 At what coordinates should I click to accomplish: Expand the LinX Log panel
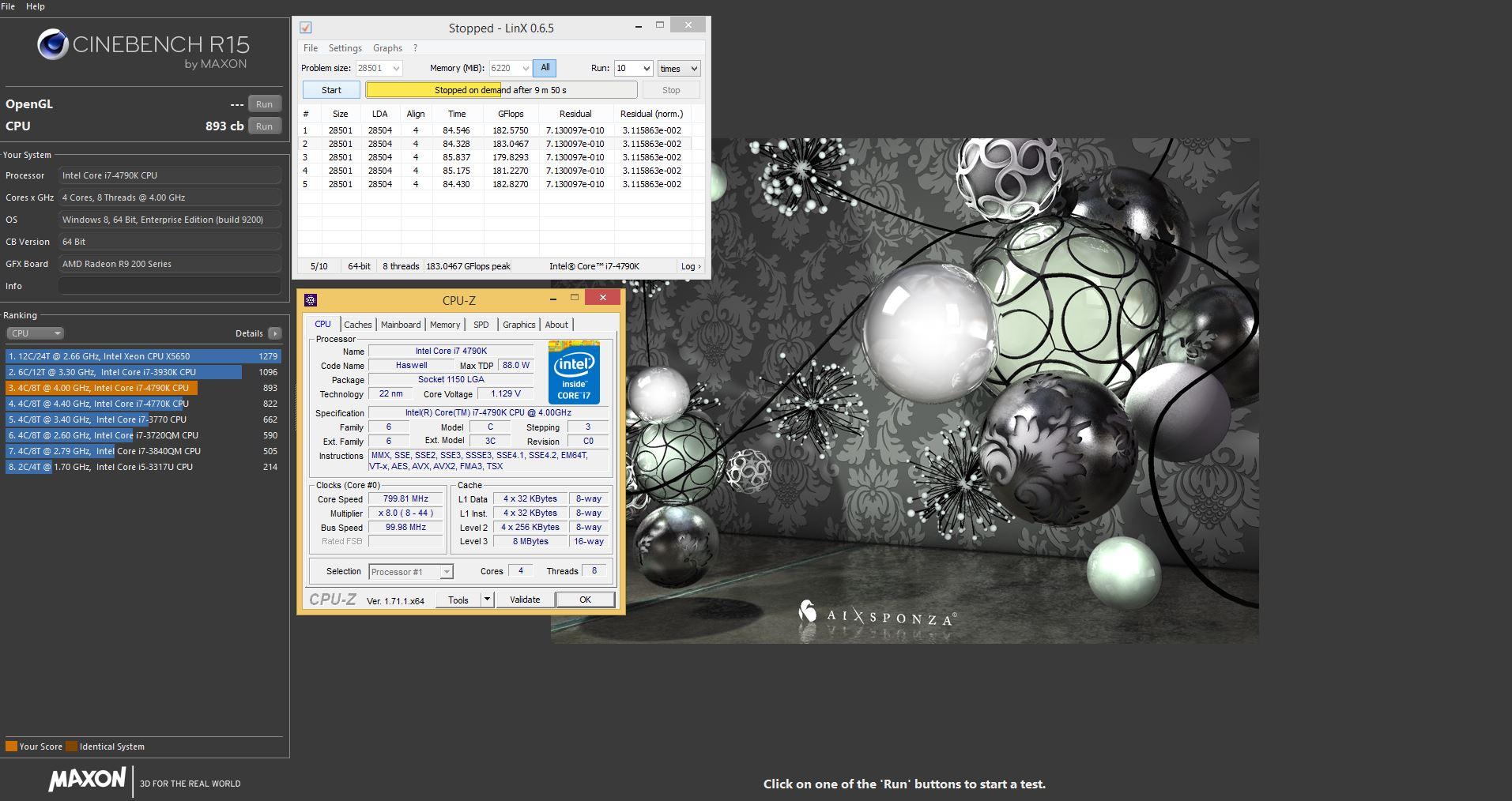point(691,266)
